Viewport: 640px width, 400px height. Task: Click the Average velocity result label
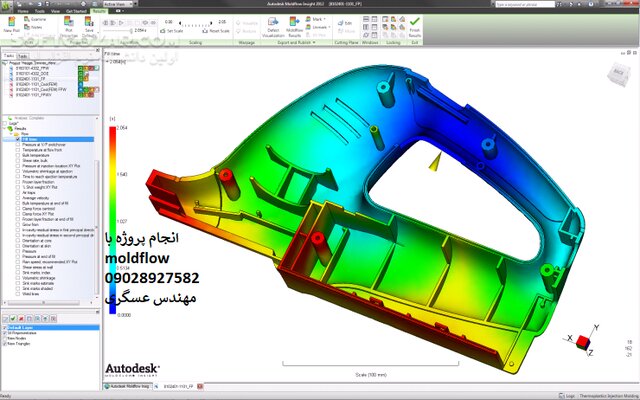point(36,198)
